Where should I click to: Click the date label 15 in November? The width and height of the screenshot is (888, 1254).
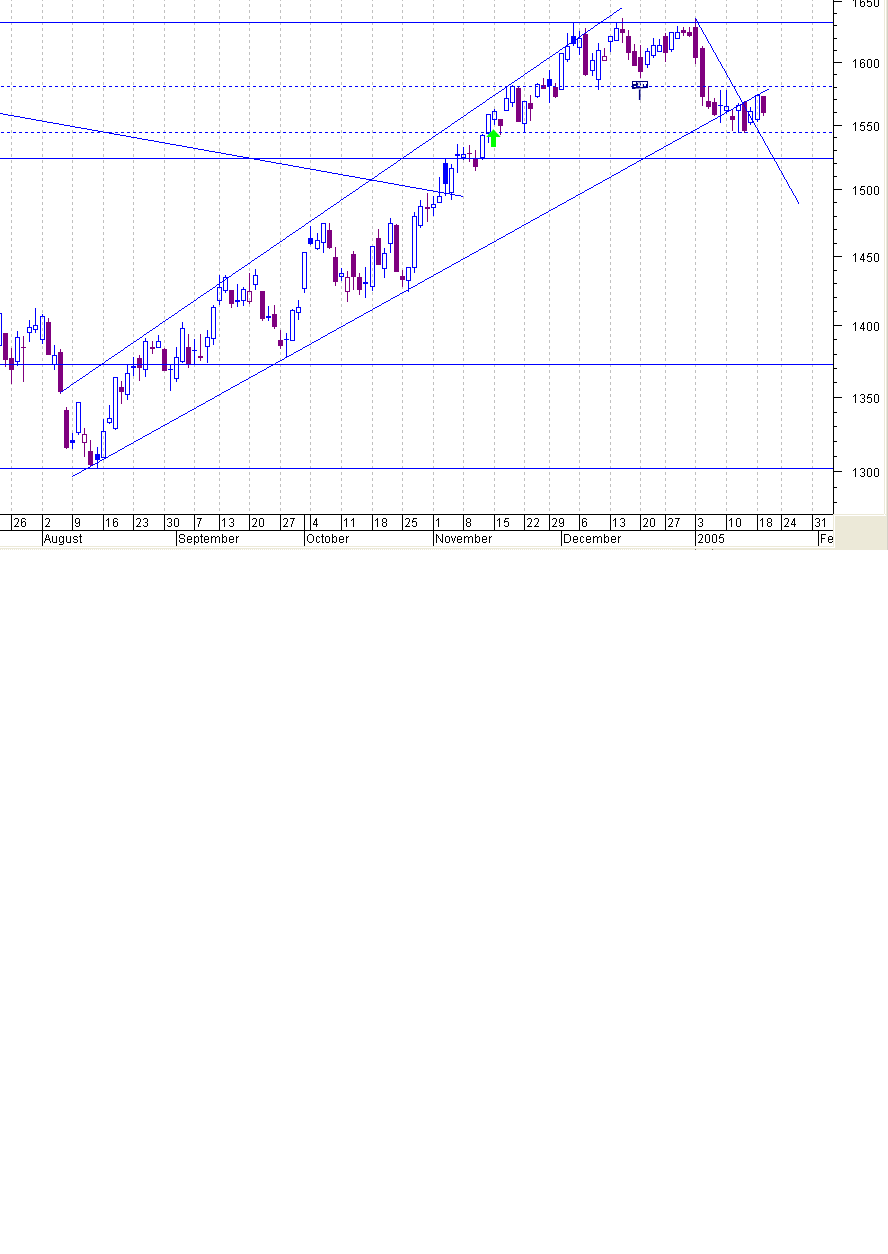tap(504, 523)
